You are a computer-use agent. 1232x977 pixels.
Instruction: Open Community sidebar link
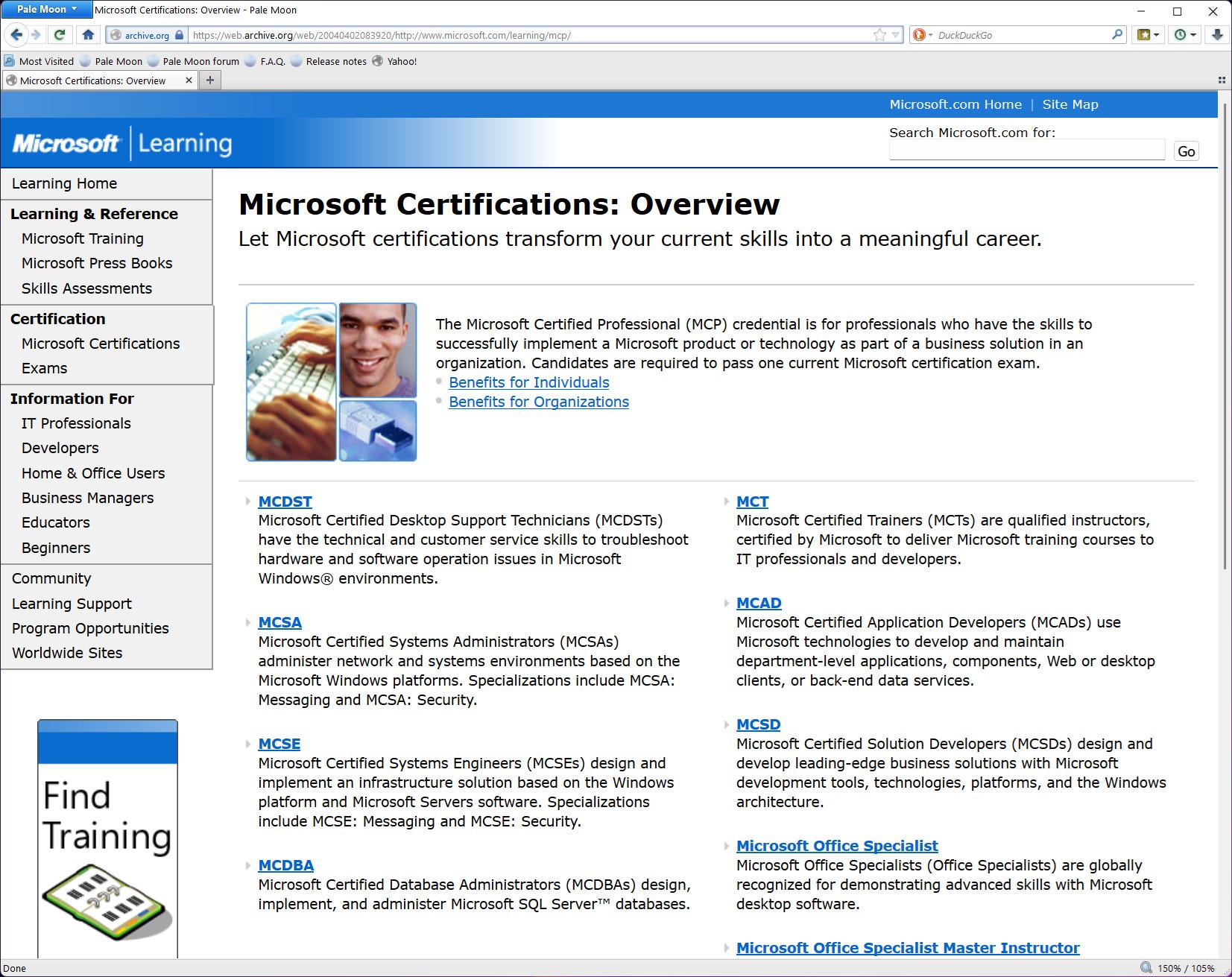click(51, 578)
